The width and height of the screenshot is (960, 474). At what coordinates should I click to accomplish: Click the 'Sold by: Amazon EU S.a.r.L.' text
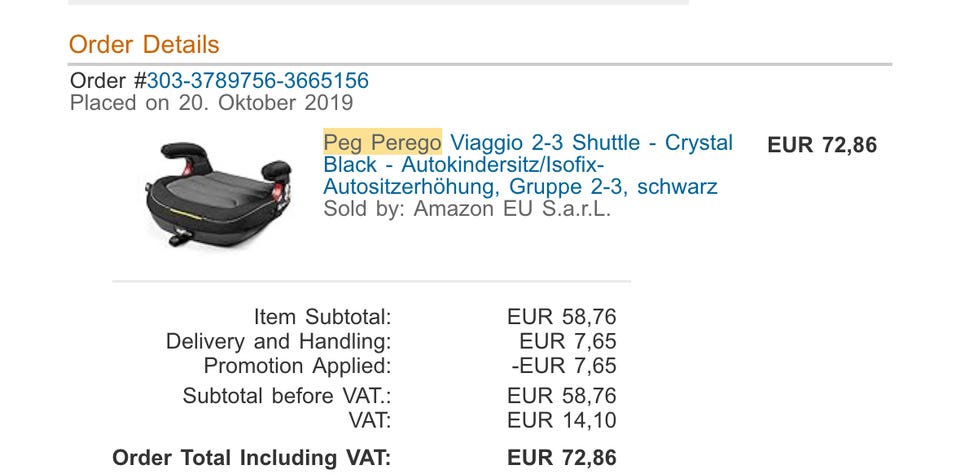467,209
